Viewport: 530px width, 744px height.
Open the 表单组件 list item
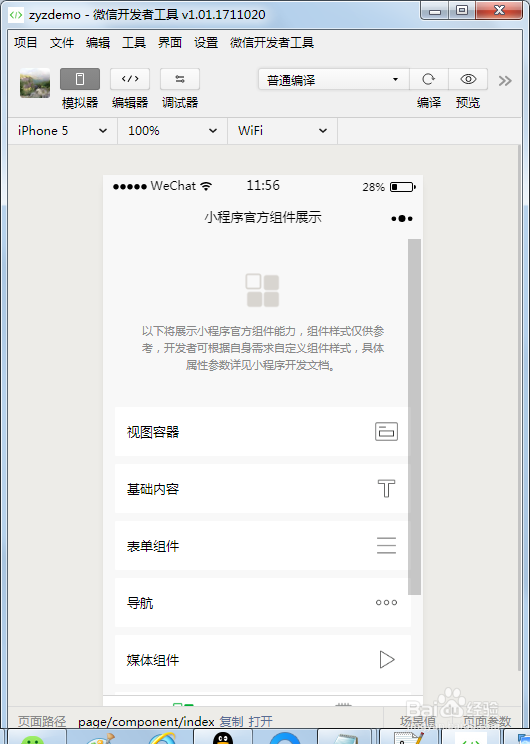coord(262,546)
